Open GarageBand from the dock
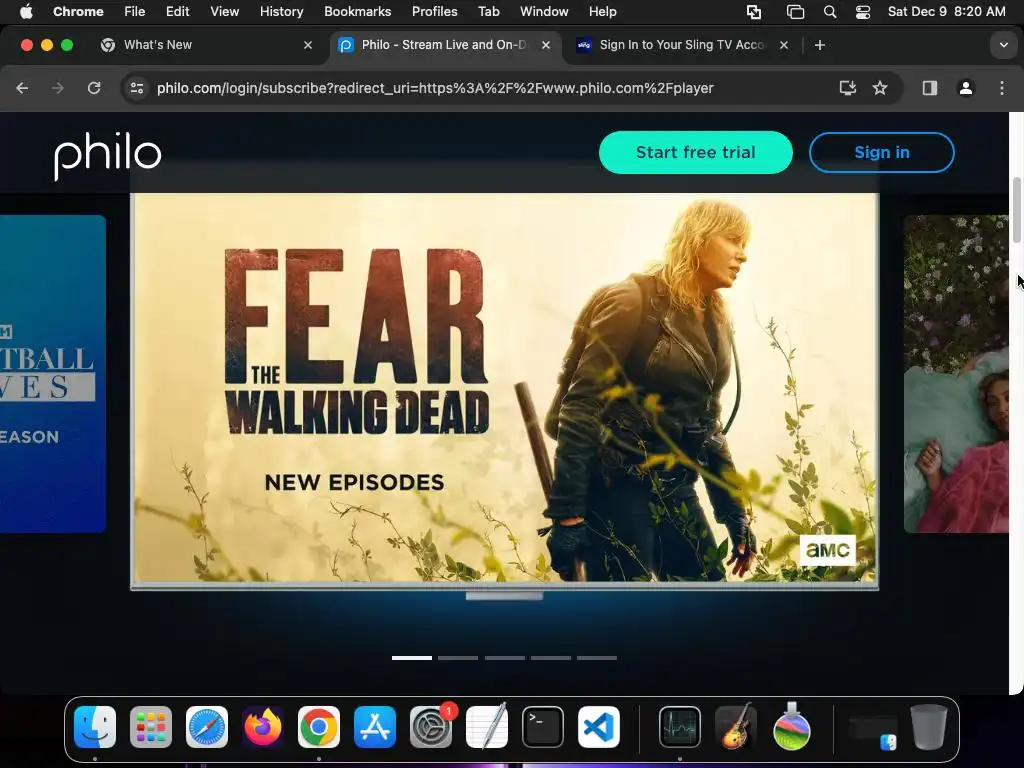The height and width of the screenshot is (768, 1024). tap(736, 727)
